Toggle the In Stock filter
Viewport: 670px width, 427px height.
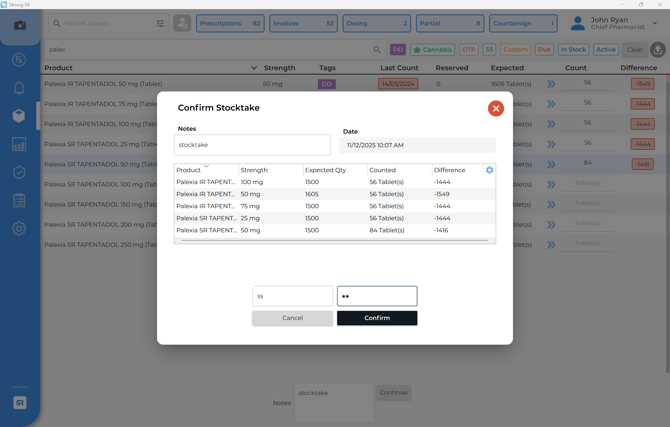pyautogui.click(x=573, y=49)
